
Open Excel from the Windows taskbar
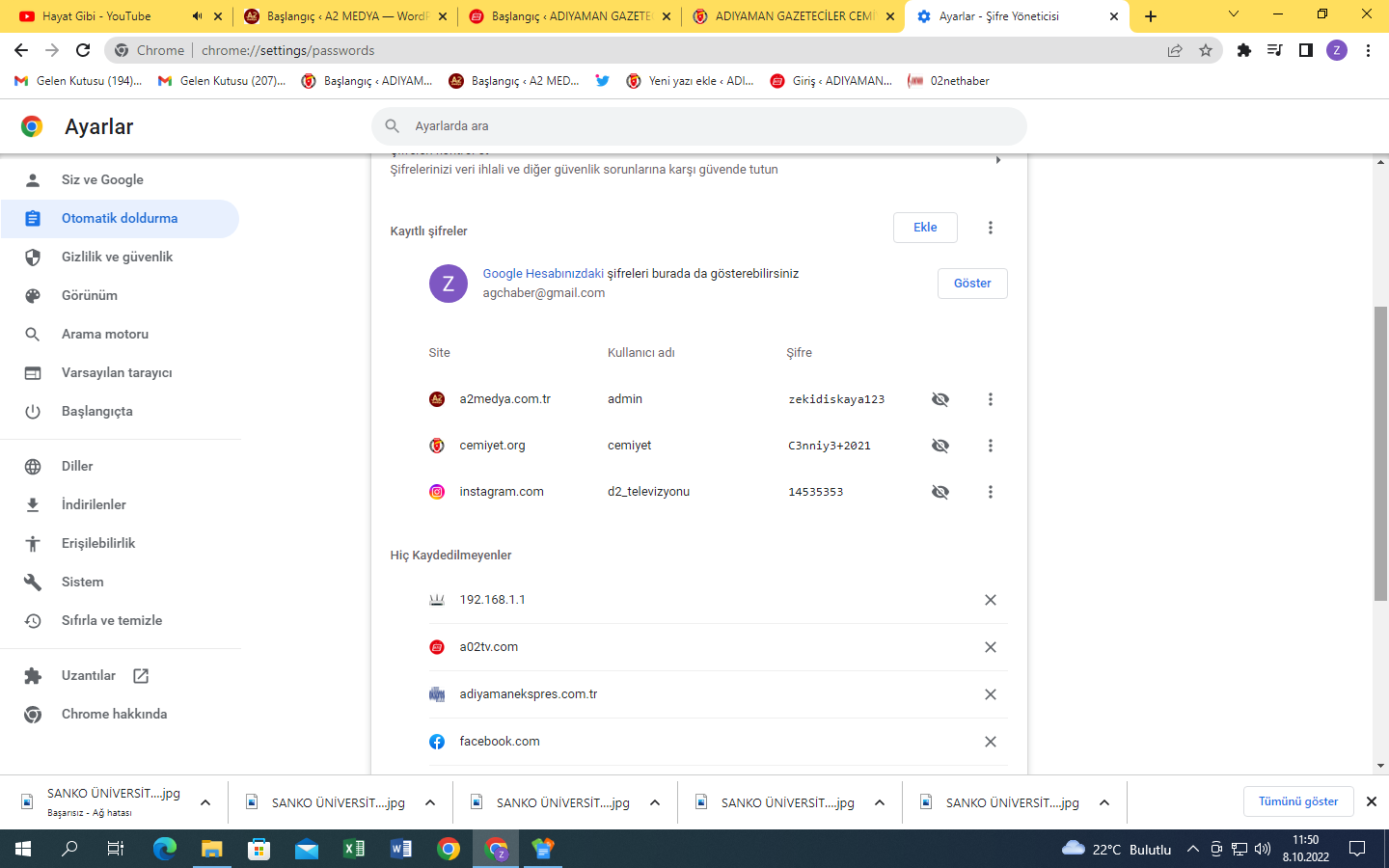pos(354,849)
